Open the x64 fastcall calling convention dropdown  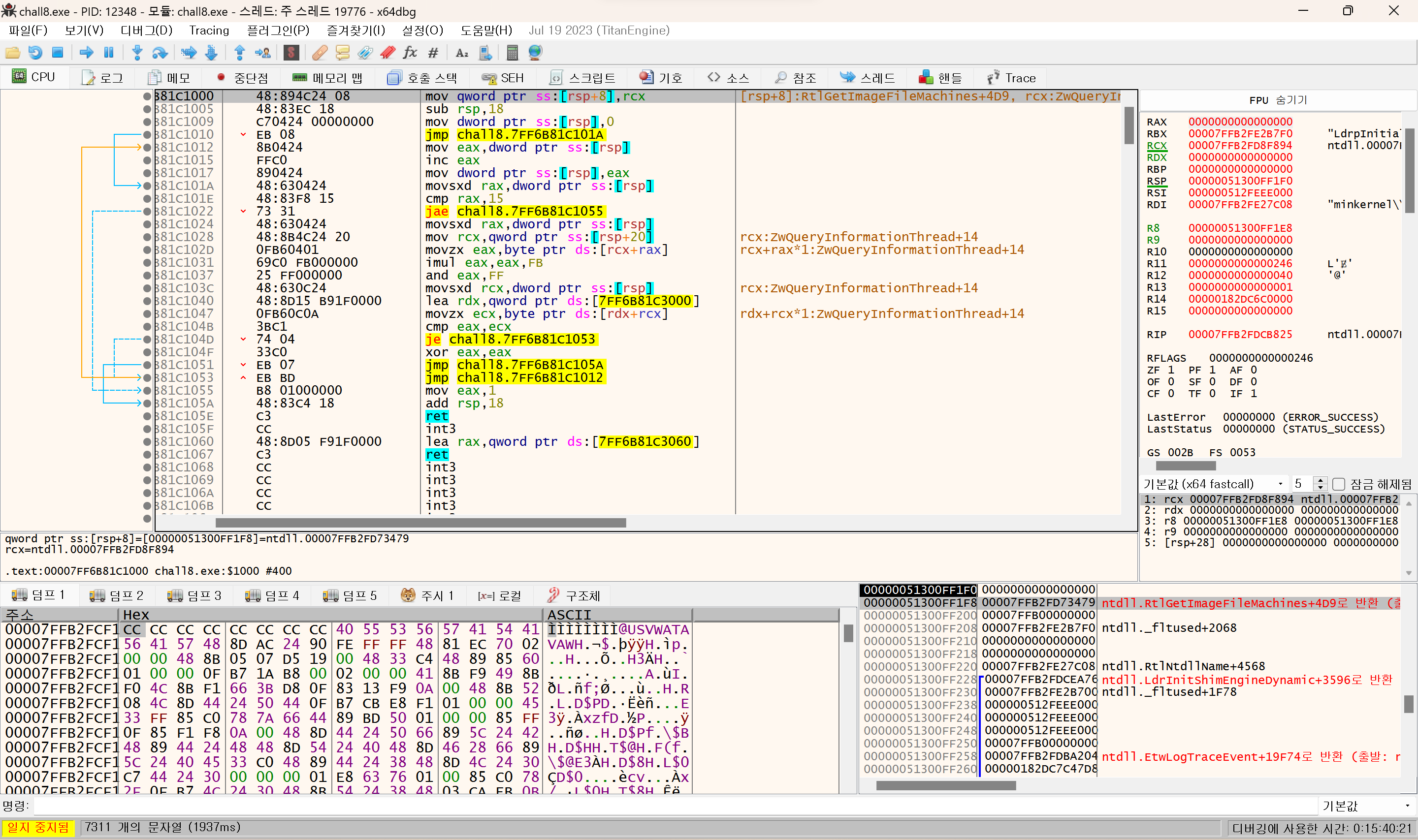tap(1280, 484)
